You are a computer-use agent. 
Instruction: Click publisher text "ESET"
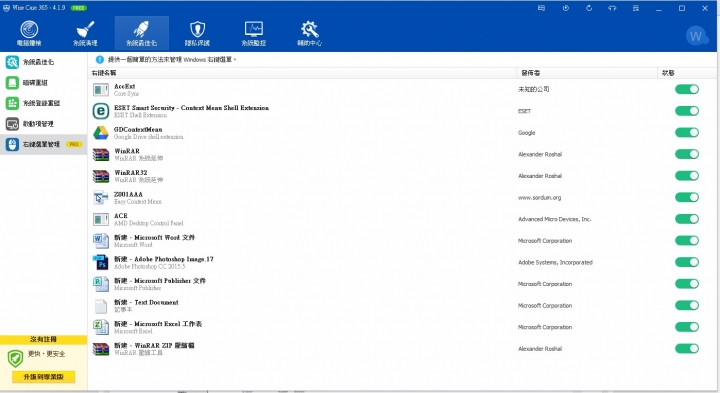(524, 111)
